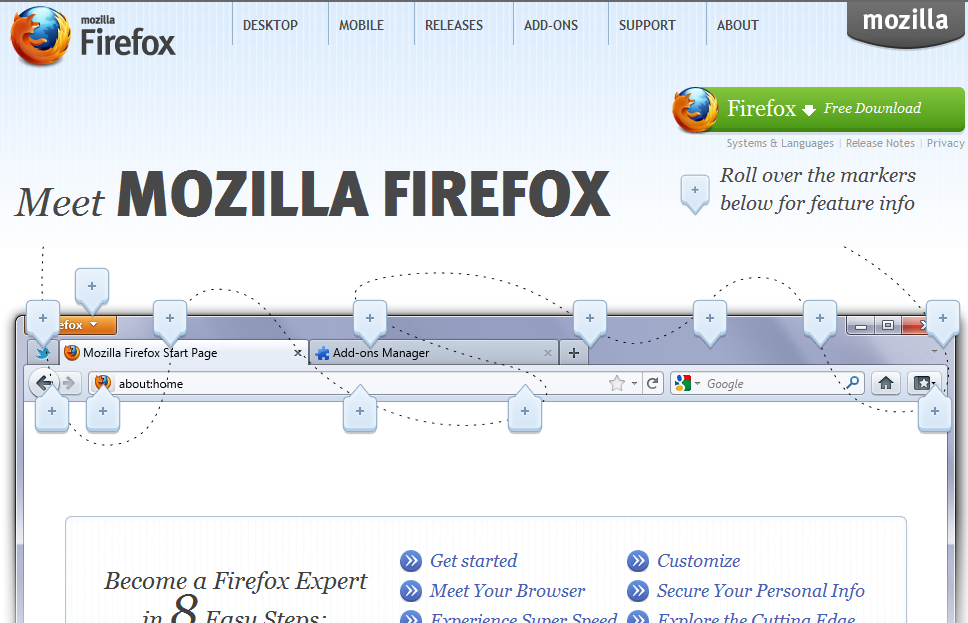
Task: Open the DESKTOP navigation item
Action: coord(270,25)
